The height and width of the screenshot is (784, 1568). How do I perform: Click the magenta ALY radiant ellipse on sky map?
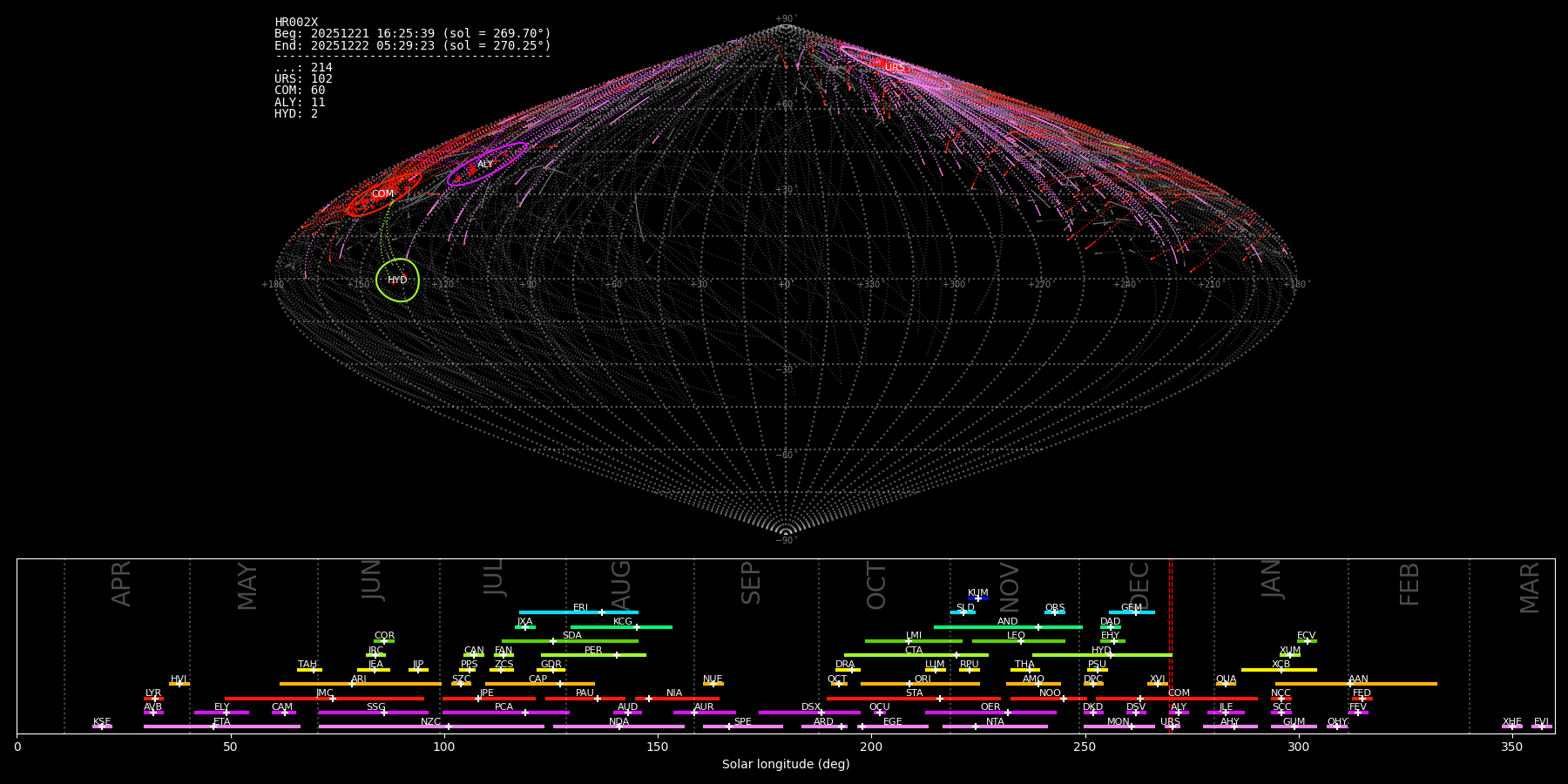tap(487, 164)
